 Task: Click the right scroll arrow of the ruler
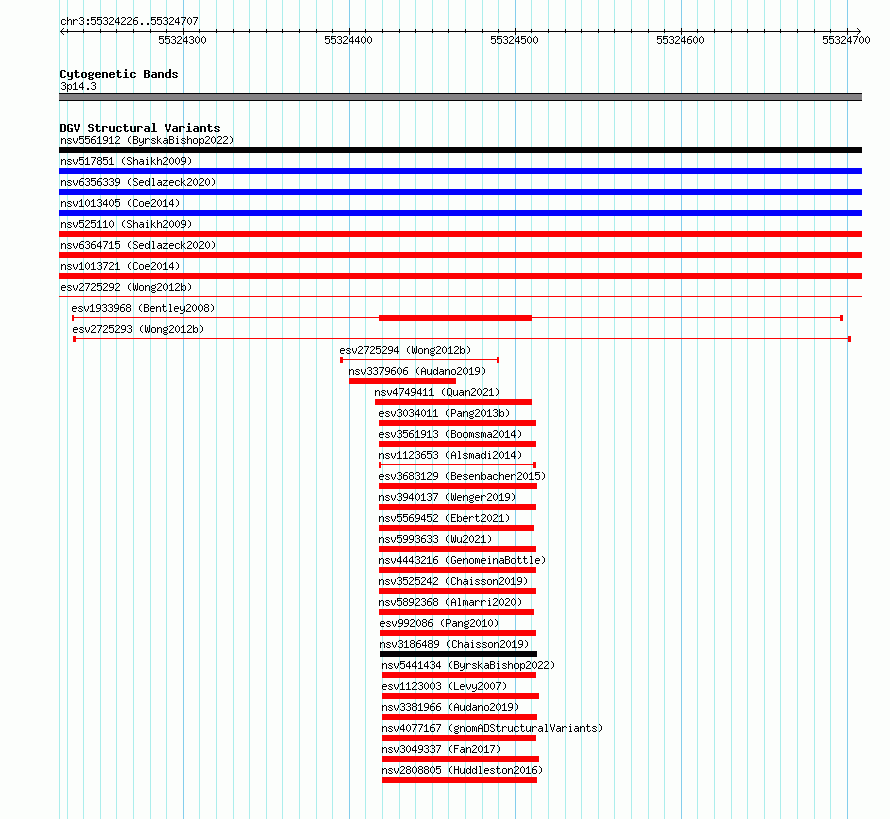(858, 31)
